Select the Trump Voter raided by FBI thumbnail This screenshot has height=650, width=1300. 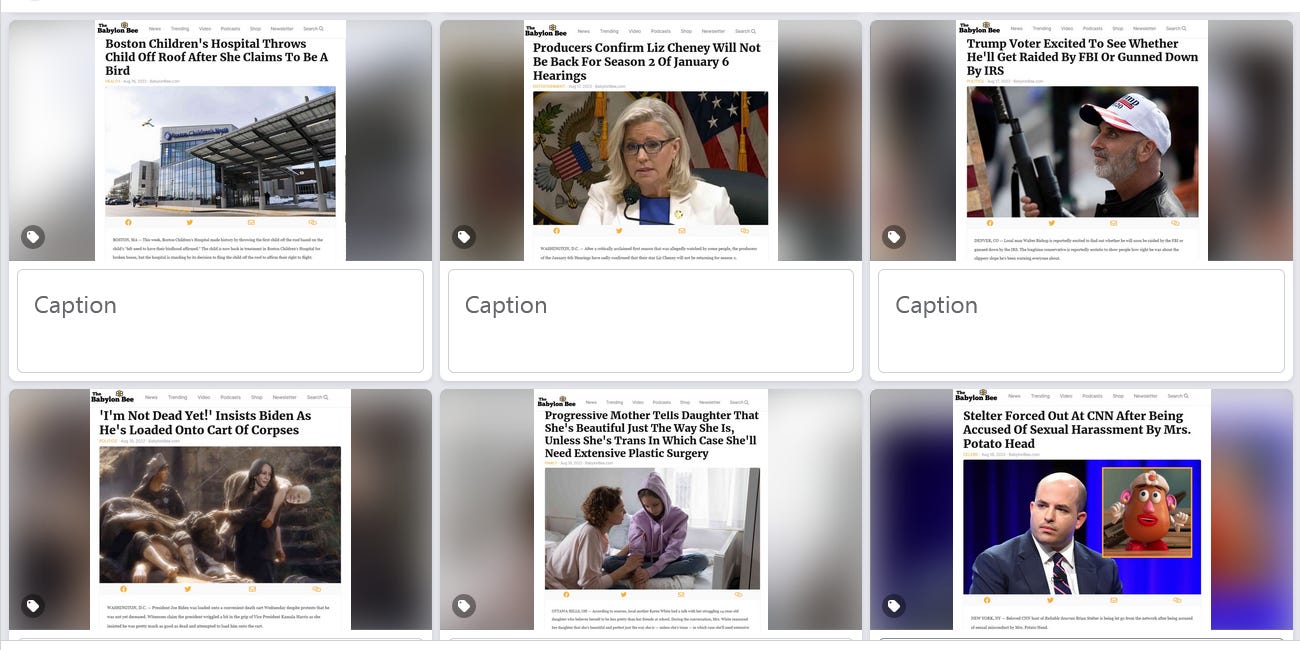pyautogui.click(x=1081, y=140)
